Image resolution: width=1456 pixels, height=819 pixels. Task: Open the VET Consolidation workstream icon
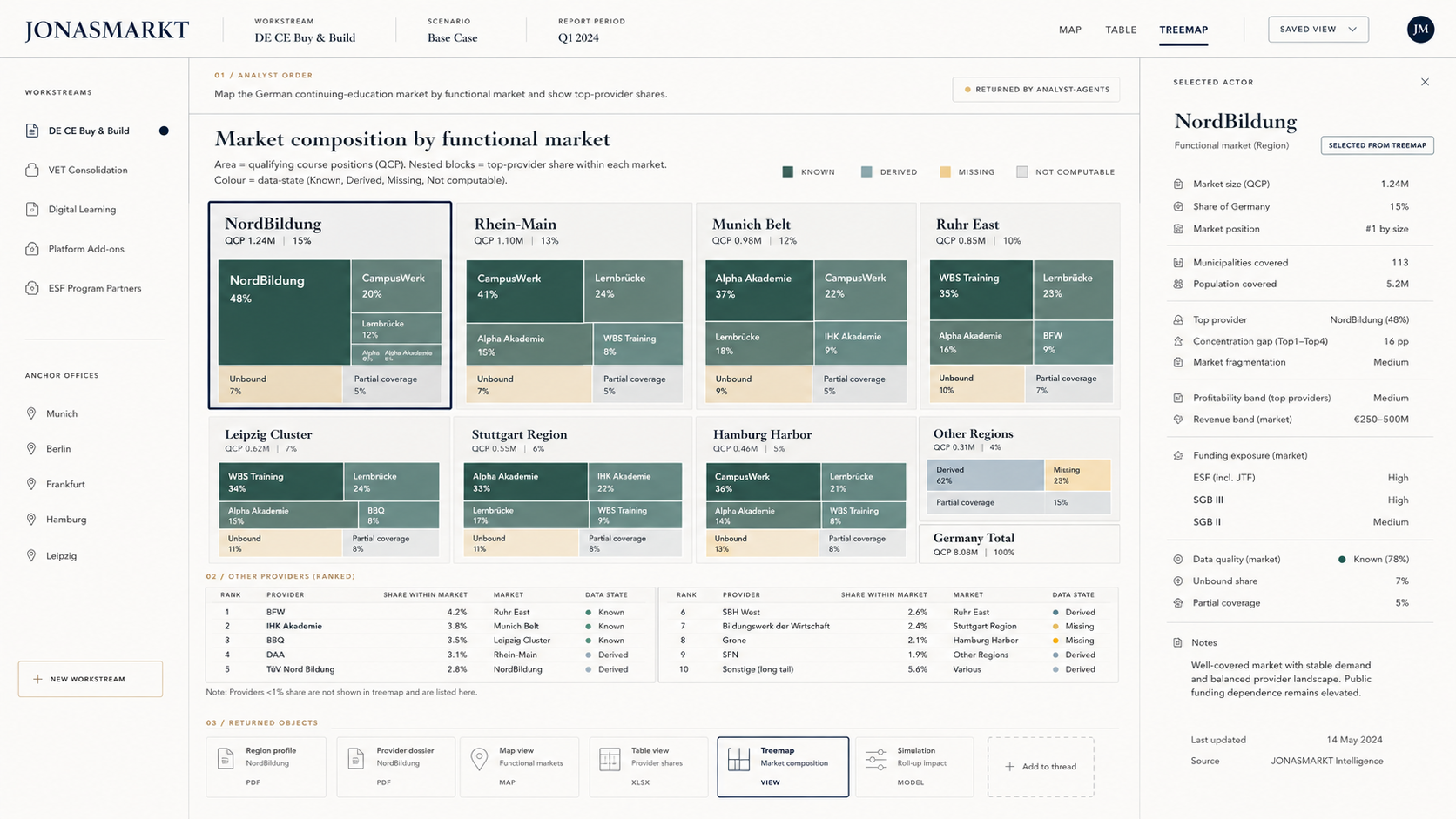tap(32, 170)
